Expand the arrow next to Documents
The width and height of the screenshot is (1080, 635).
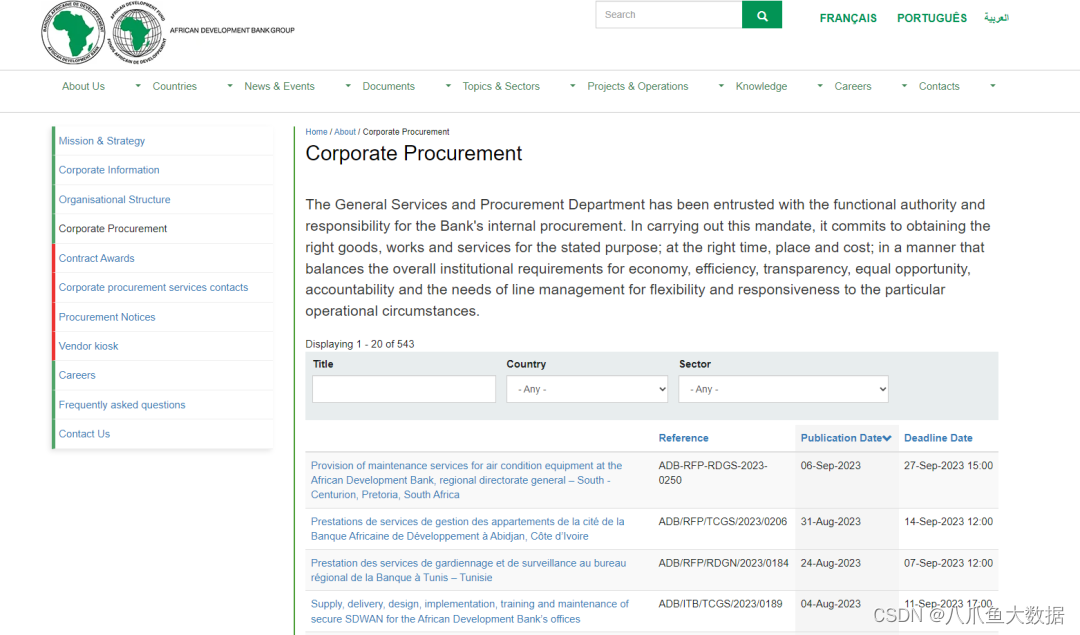tap(448, 86)
